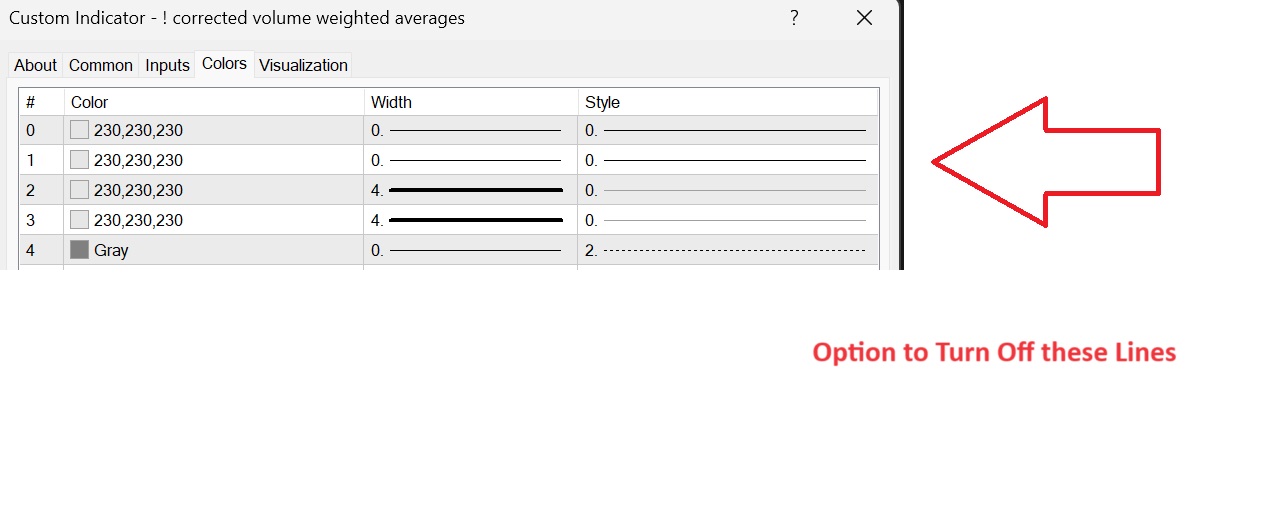Open the Visualization tab

[303, 65]
